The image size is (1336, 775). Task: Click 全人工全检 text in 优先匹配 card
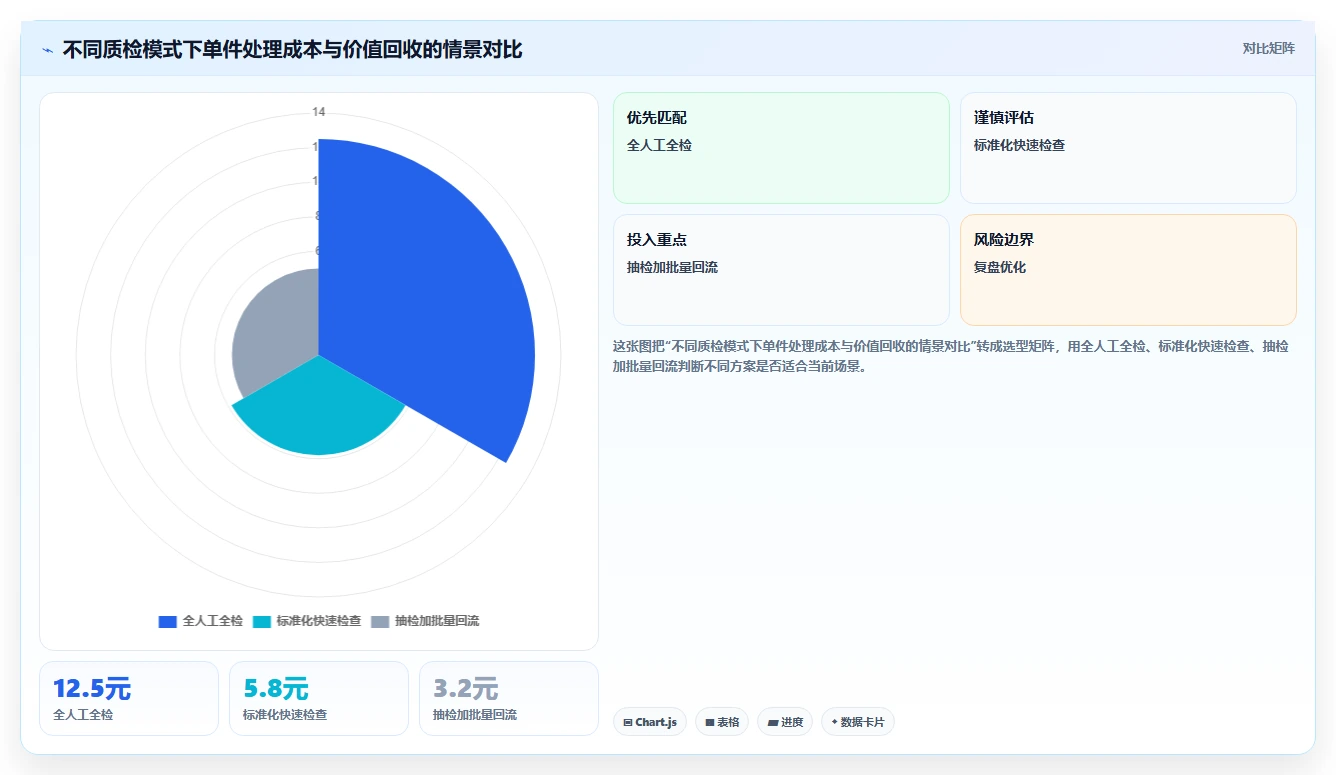659,145
